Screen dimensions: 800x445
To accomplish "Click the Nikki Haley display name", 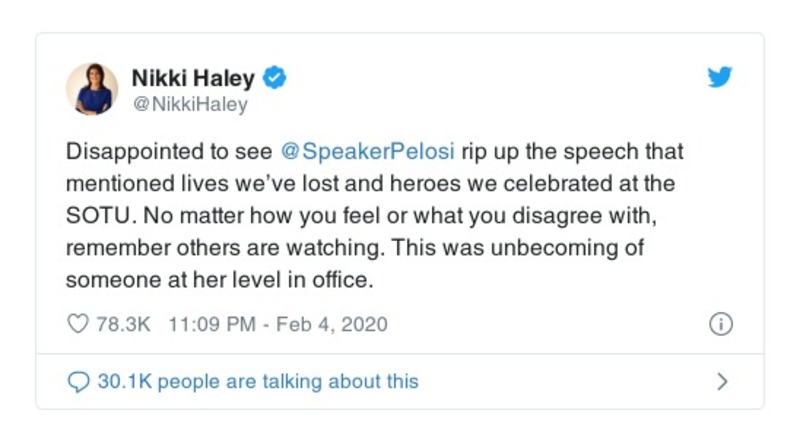I will click(x=195, y=77).
